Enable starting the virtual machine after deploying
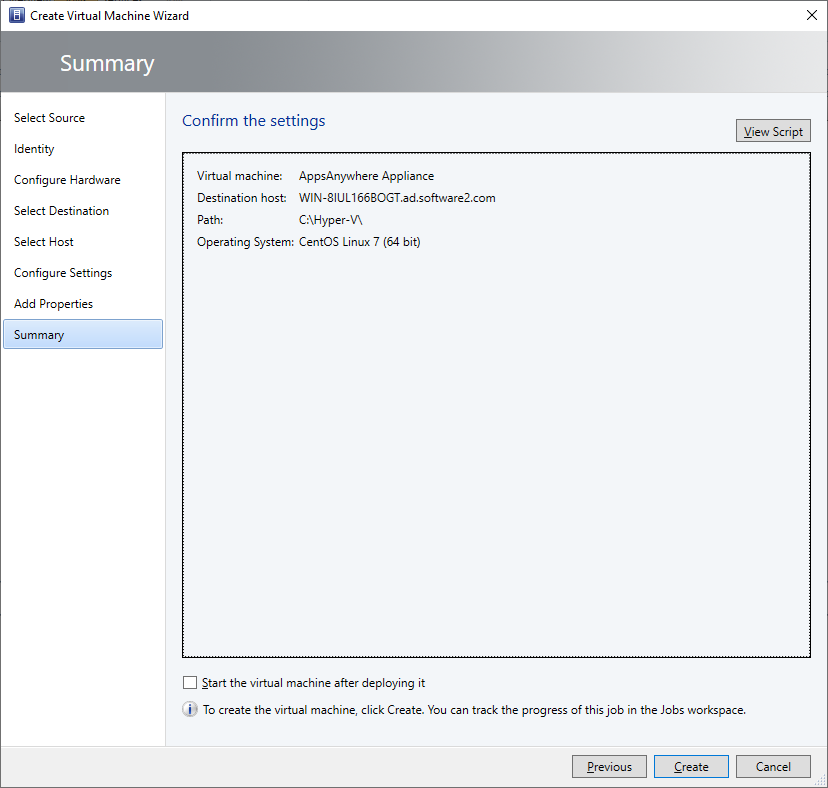 pyautogui.click(x=191, y=683)
